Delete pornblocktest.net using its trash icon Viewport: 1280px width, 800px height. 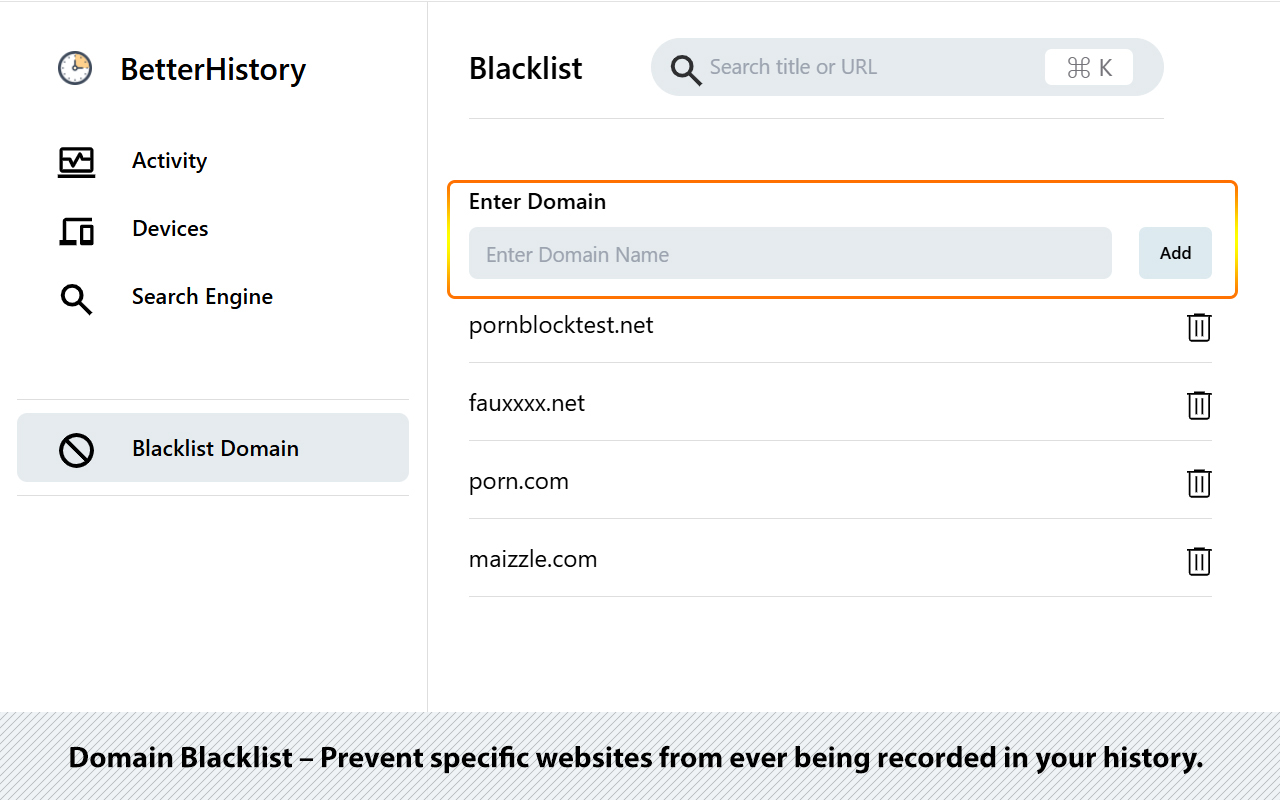(1198, 327)
